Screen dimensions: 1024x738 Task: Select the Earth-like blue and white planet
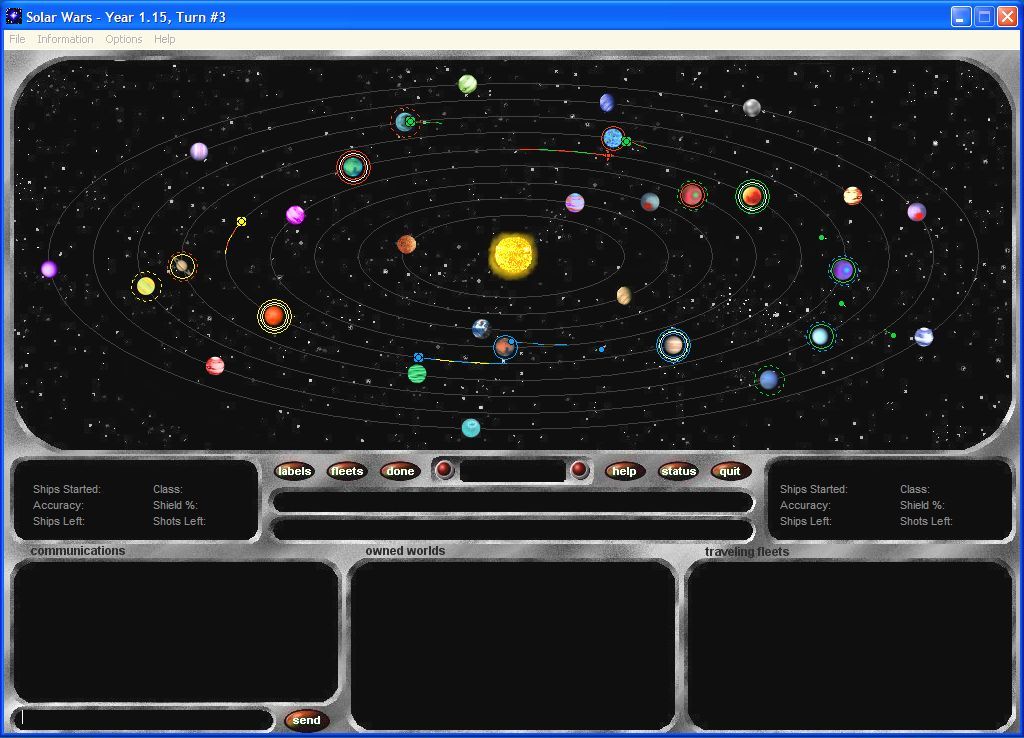(x=481, y=328)
